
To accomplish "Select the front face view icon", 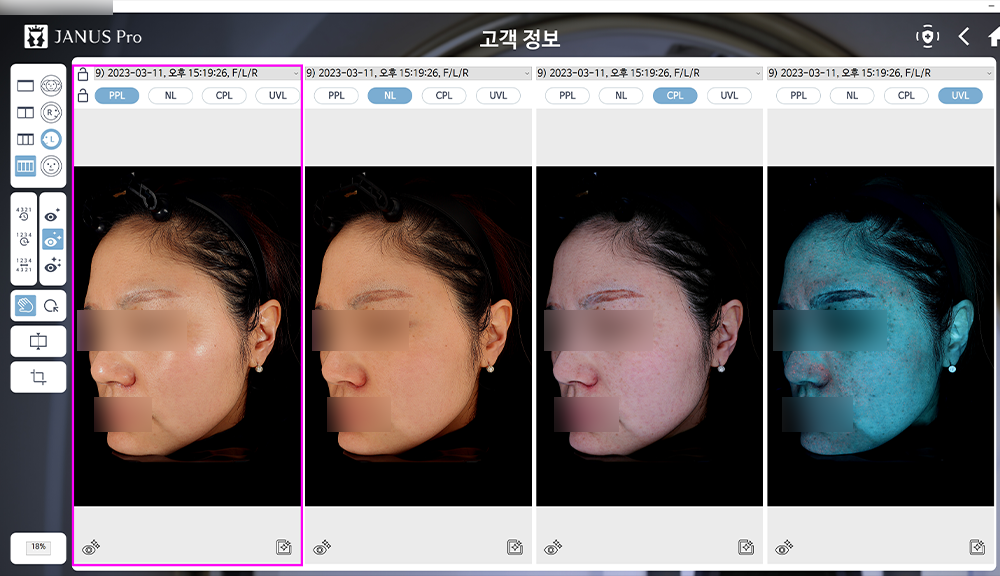I will pos(51,166).
